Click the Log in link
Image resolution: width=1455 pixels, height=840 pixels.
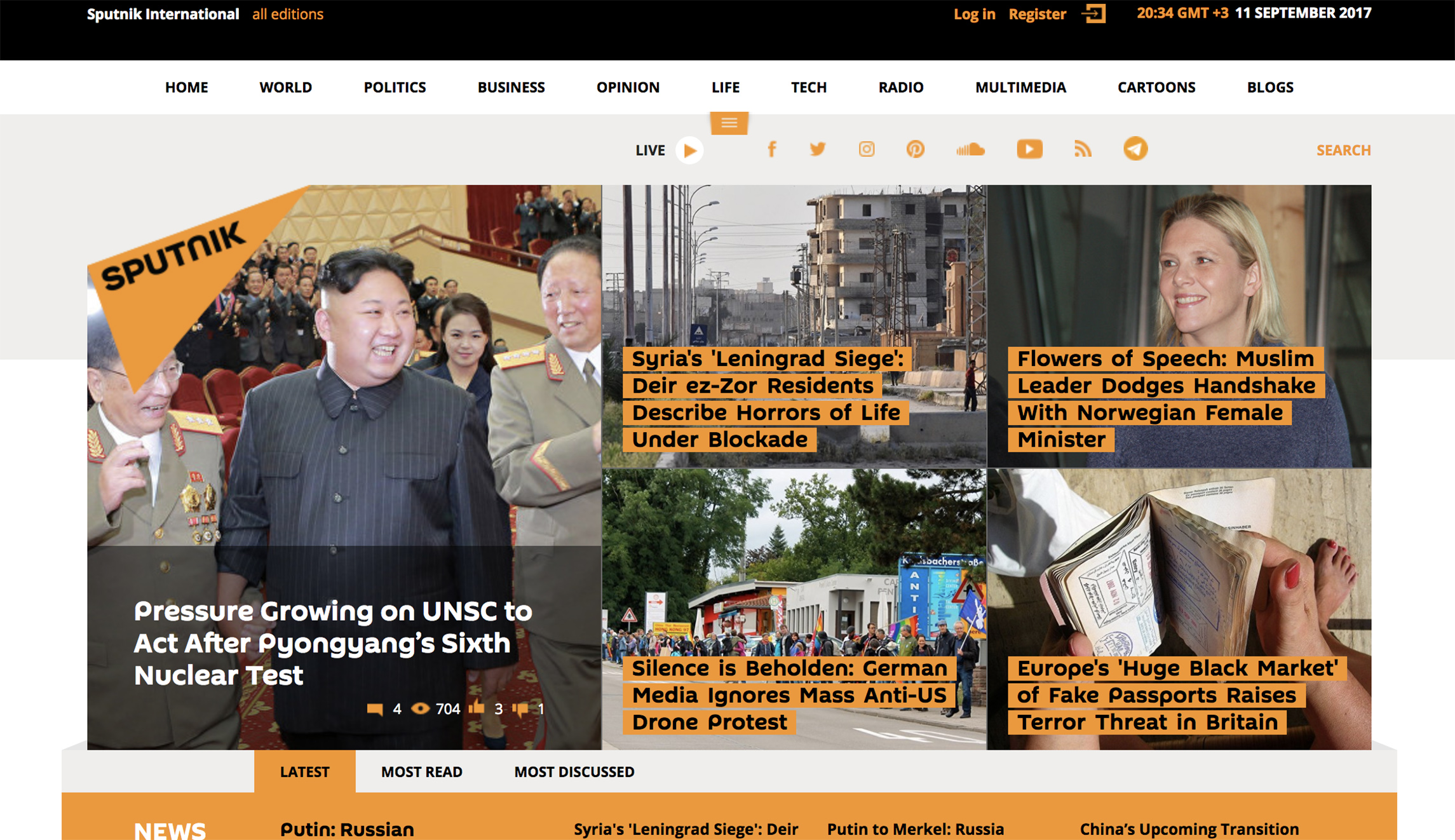[x=974, y=14]
